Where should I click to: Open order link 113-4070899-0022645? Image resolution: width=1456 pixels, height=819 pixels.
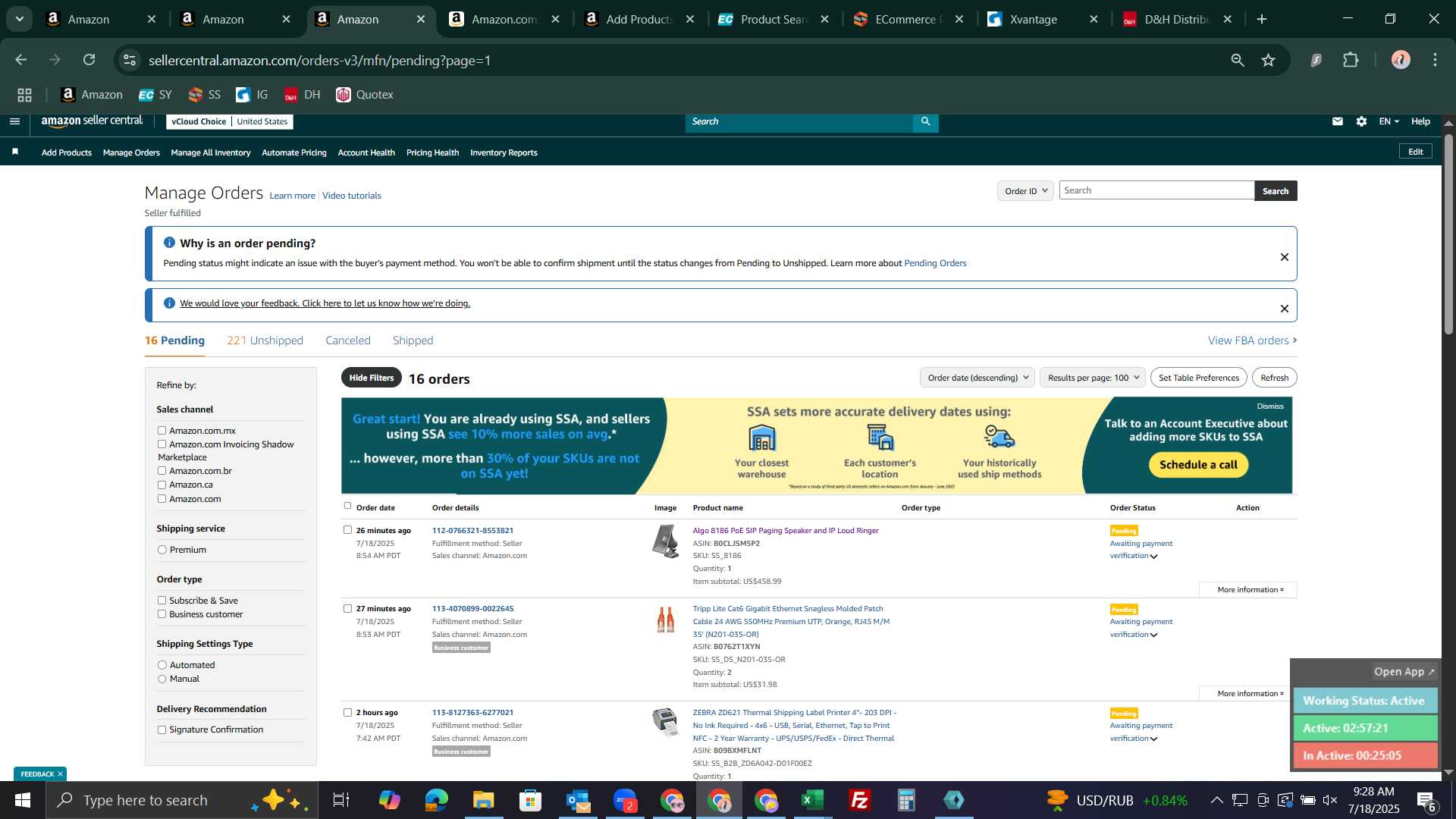(x=472, y=609)
